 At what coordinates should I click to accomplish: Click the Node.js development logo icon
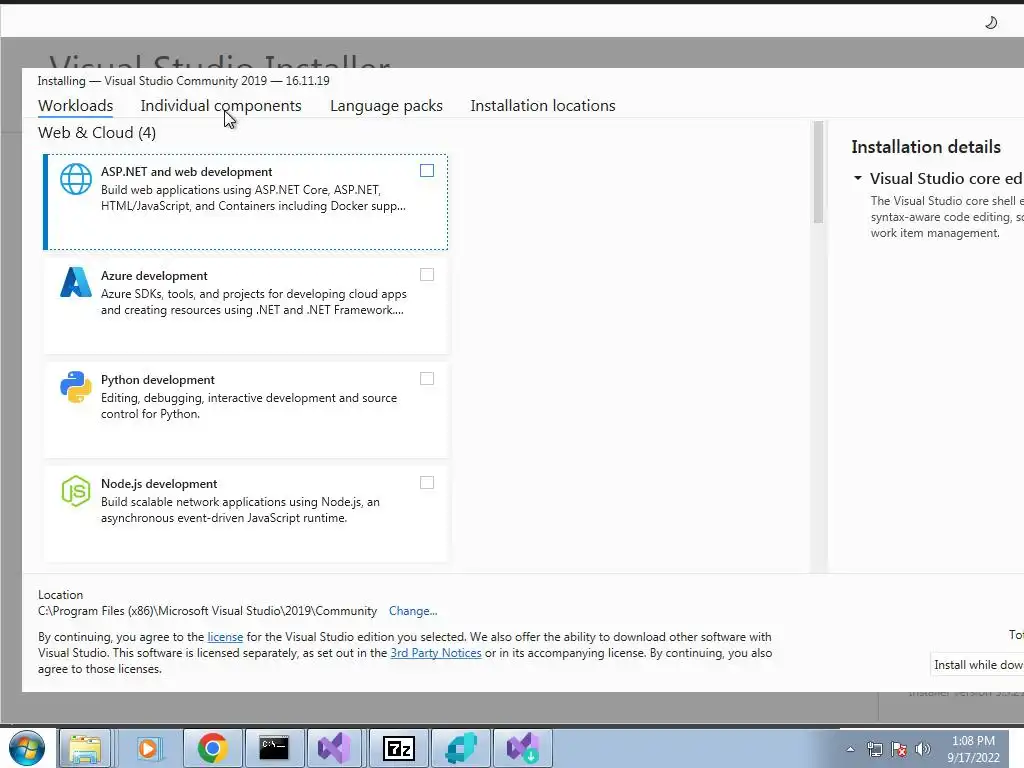[x=76, y=490]
